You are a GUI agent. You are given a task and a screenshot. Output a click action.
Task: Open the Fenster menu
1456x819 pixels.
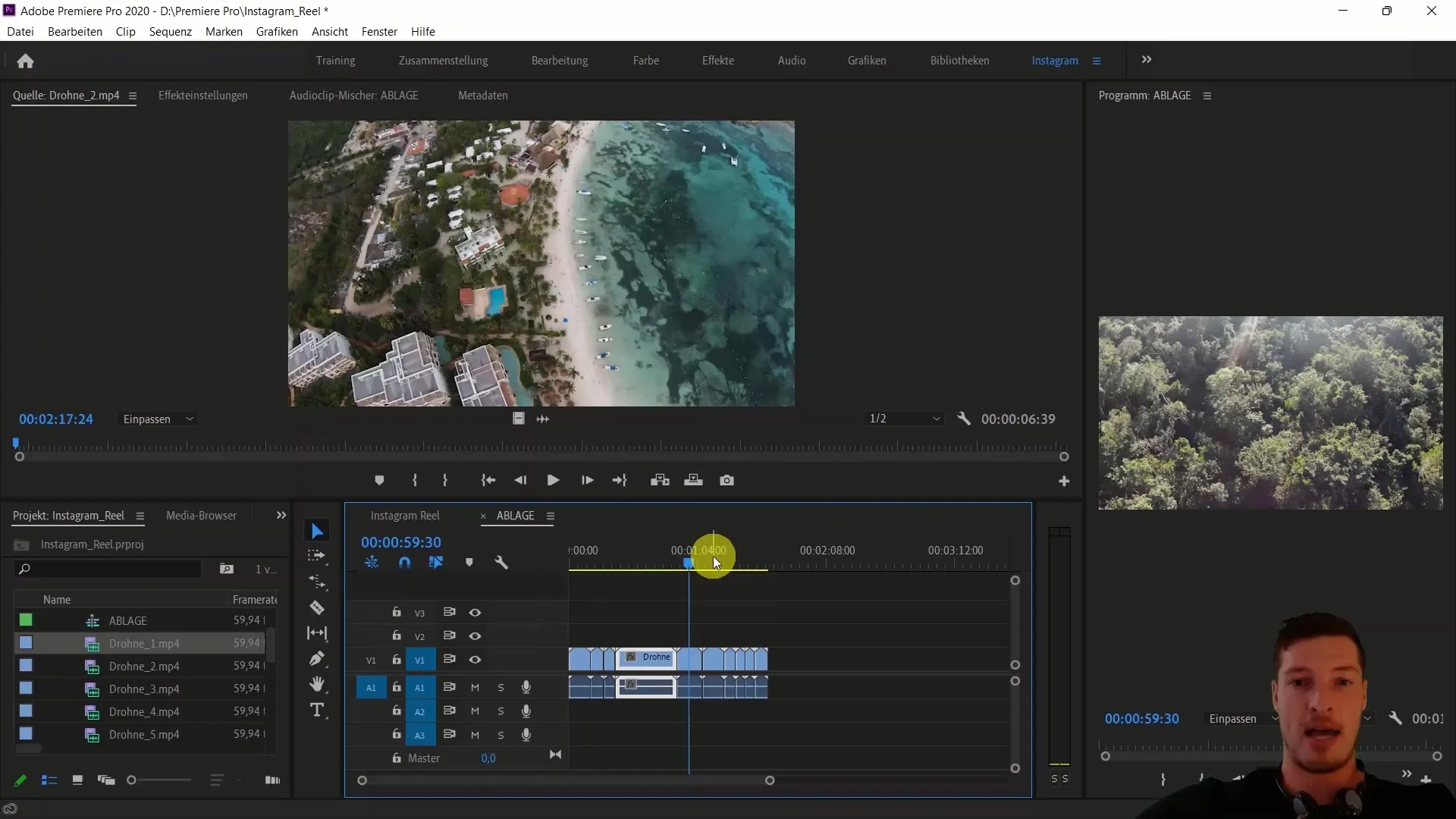[379, 32]
